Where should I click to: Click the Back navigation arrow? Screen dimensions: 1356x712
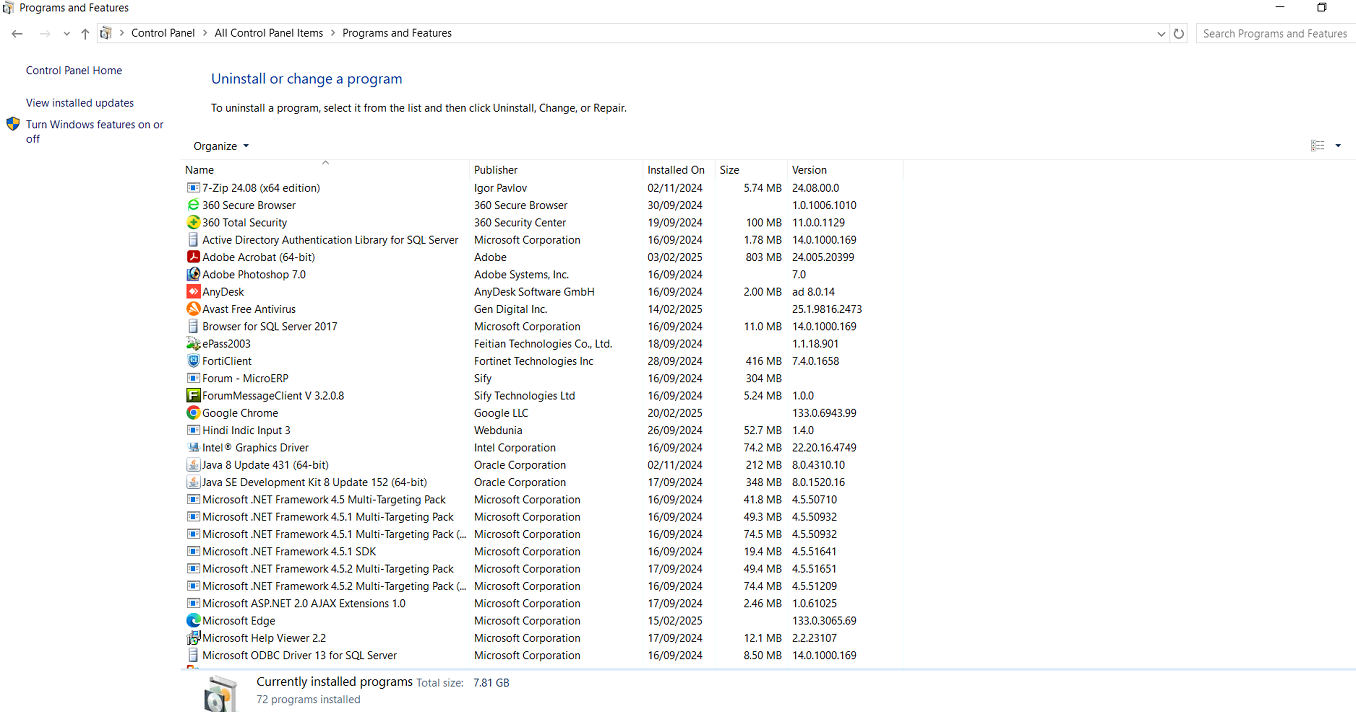tap(17, 33)
